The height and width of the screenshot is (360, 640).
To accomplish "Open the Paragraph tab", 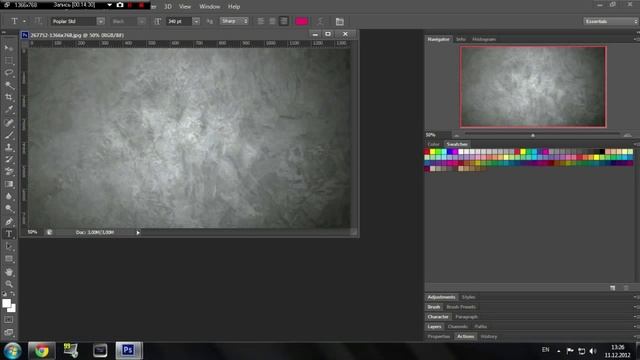I will pos(467,317).
